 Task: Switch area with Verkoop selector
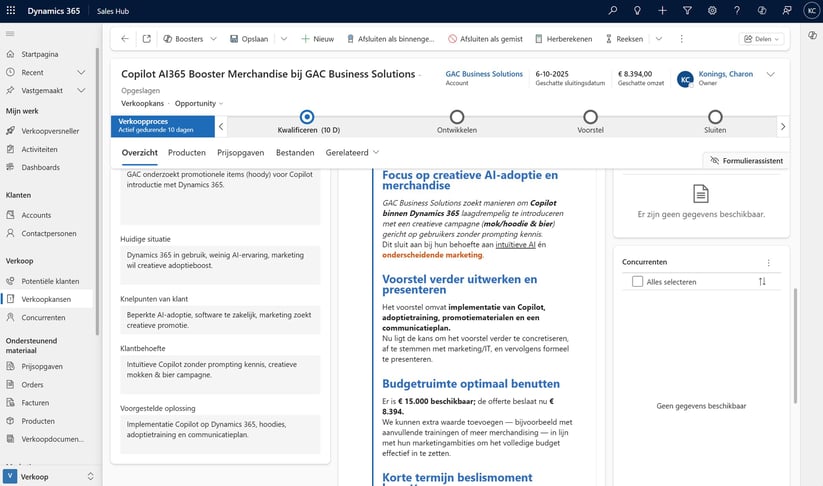coord(50,477)
